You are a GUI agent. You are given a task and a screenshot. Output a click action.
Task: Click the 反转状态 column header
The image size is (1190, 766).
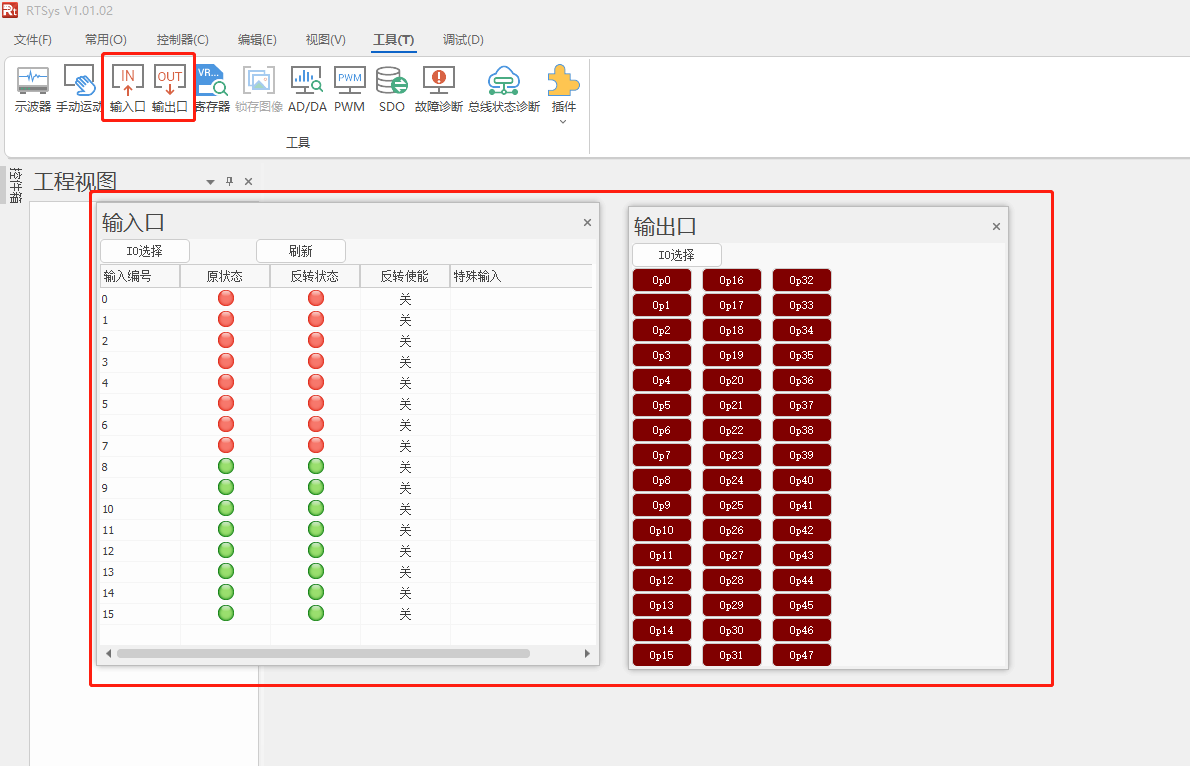click(315, 276)
